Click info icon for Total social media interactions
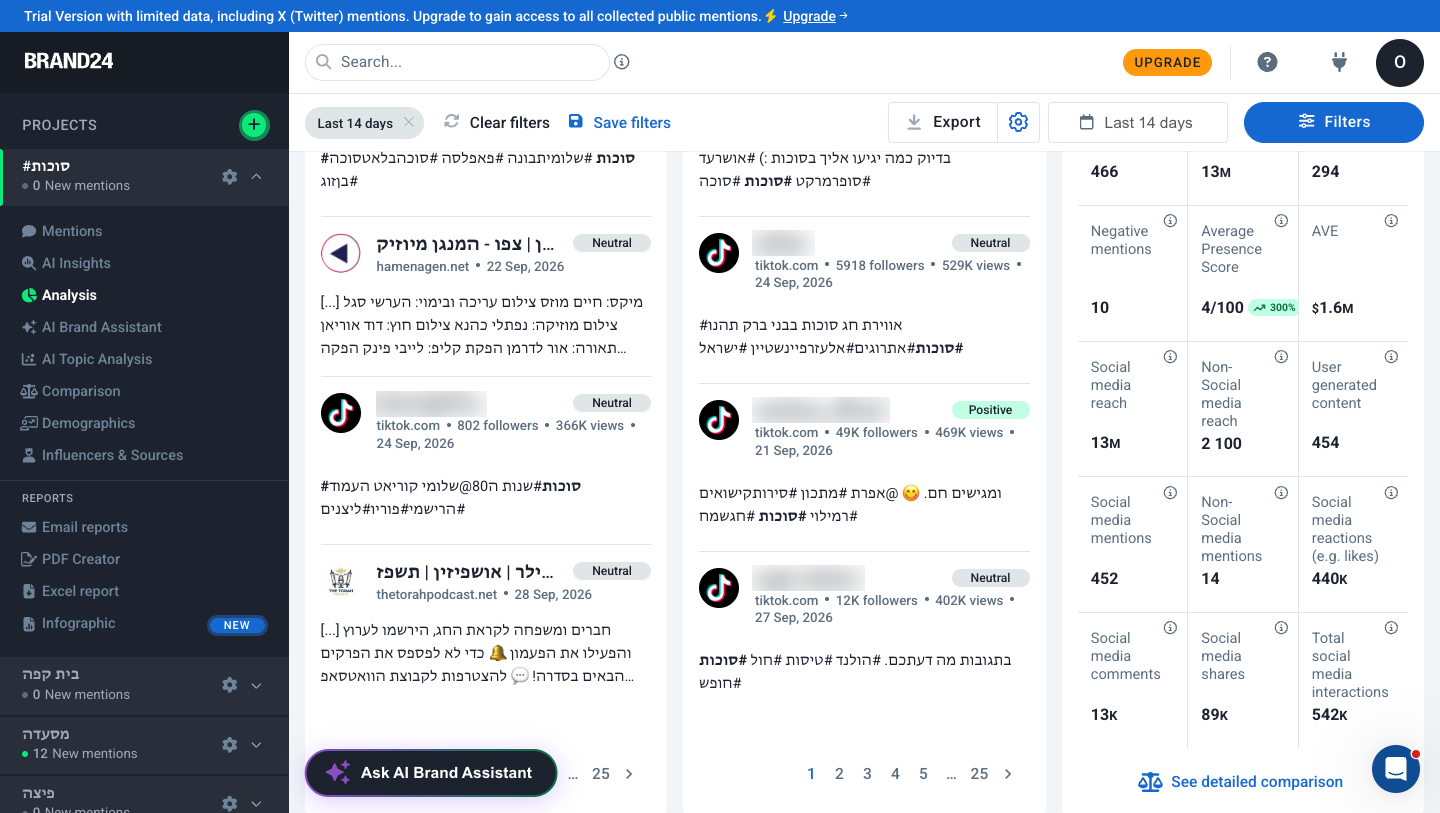This screenshot has width=1440, height=813. [1391, 628]
